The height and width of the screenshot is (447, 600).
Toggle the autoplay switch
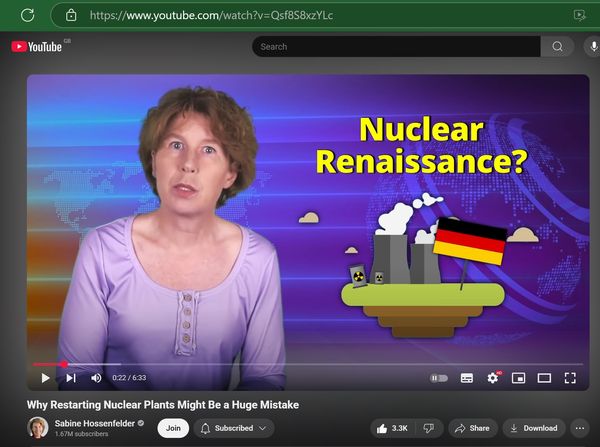[x=439, y=378]
